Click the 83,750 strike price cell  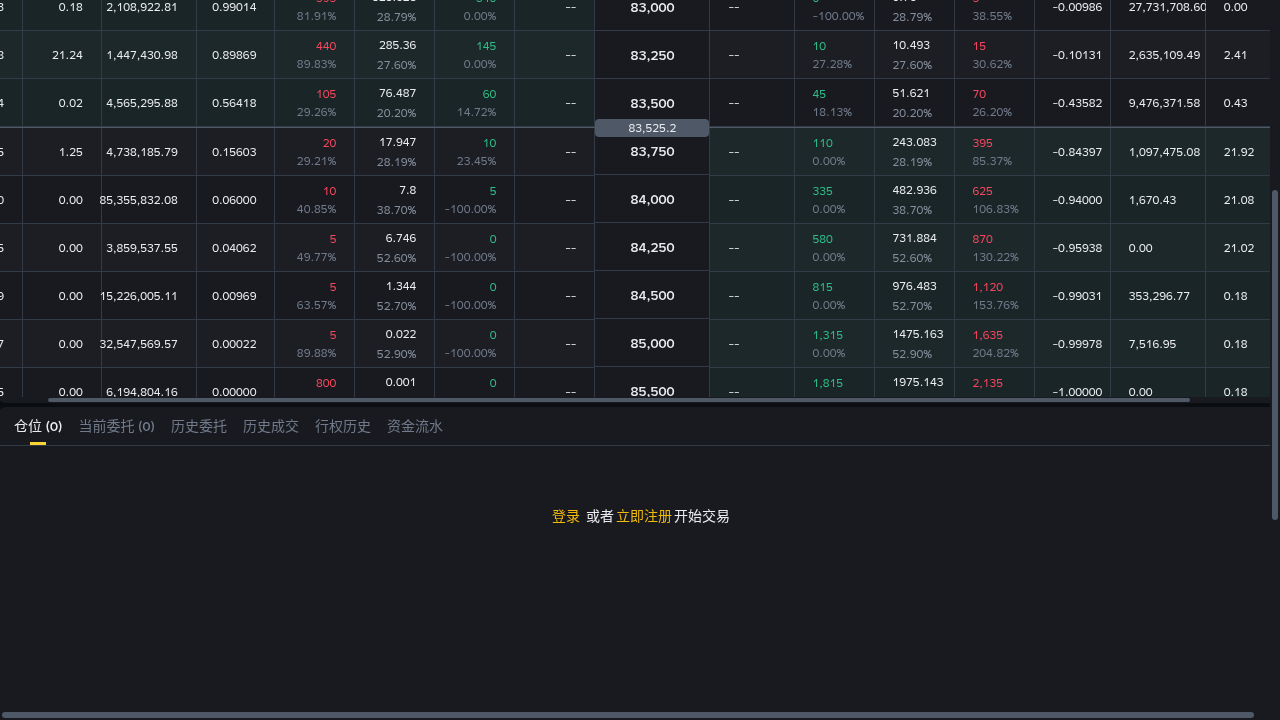click(652, 151)
